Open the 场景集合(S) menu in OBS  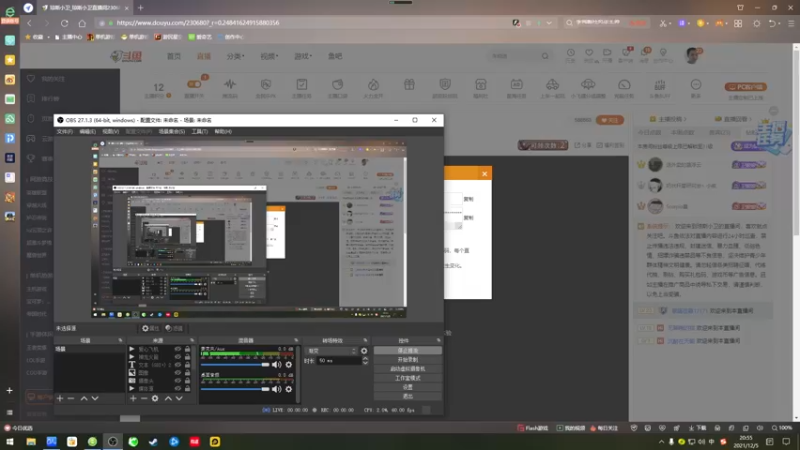tap(171, 132)
